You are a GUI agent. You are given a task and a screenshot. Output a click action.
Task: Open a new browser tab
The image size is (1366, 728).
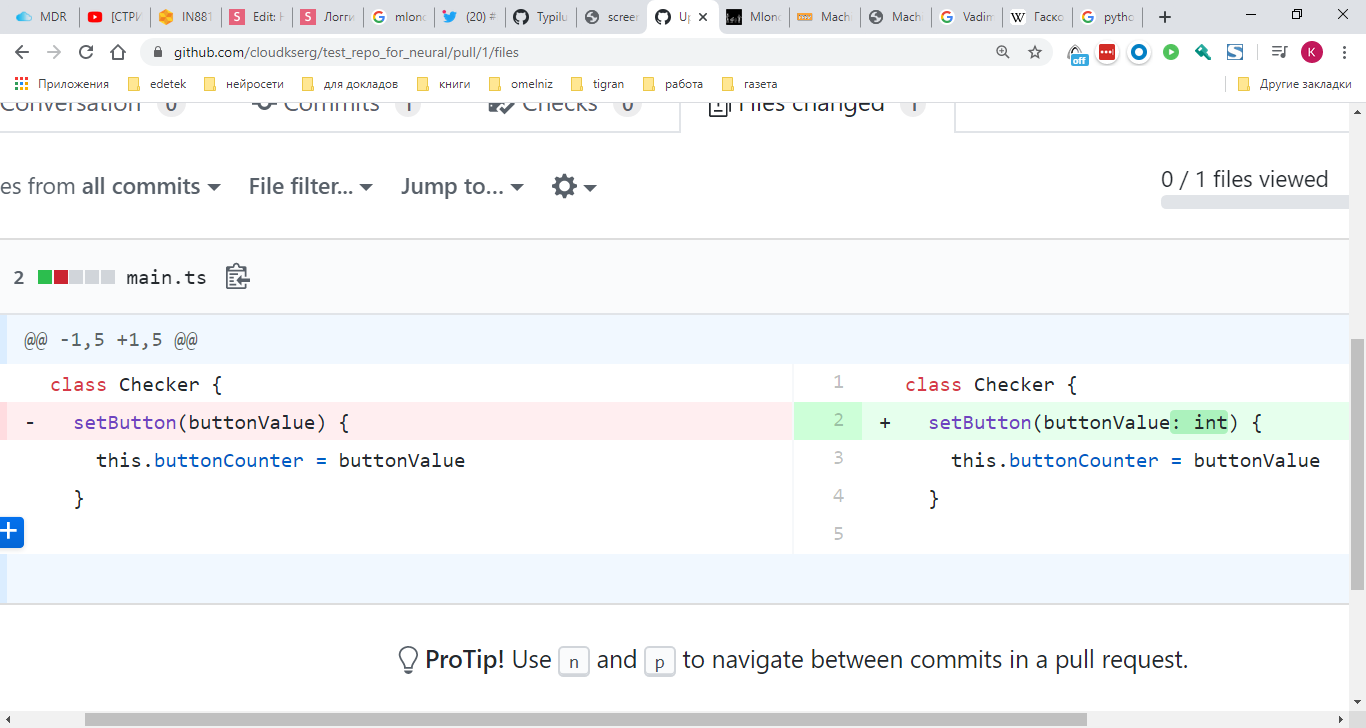(1165, 16)
